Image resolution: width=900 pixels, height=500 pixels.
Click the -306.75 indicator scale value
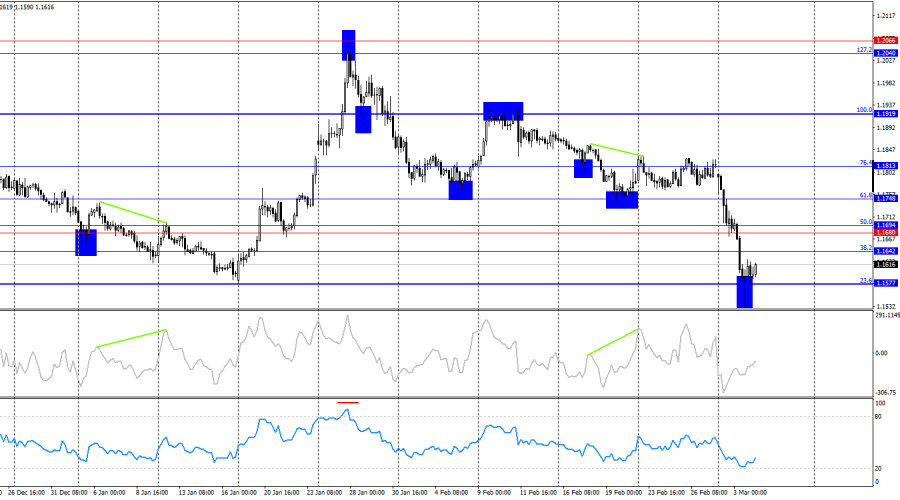point(886,393)
